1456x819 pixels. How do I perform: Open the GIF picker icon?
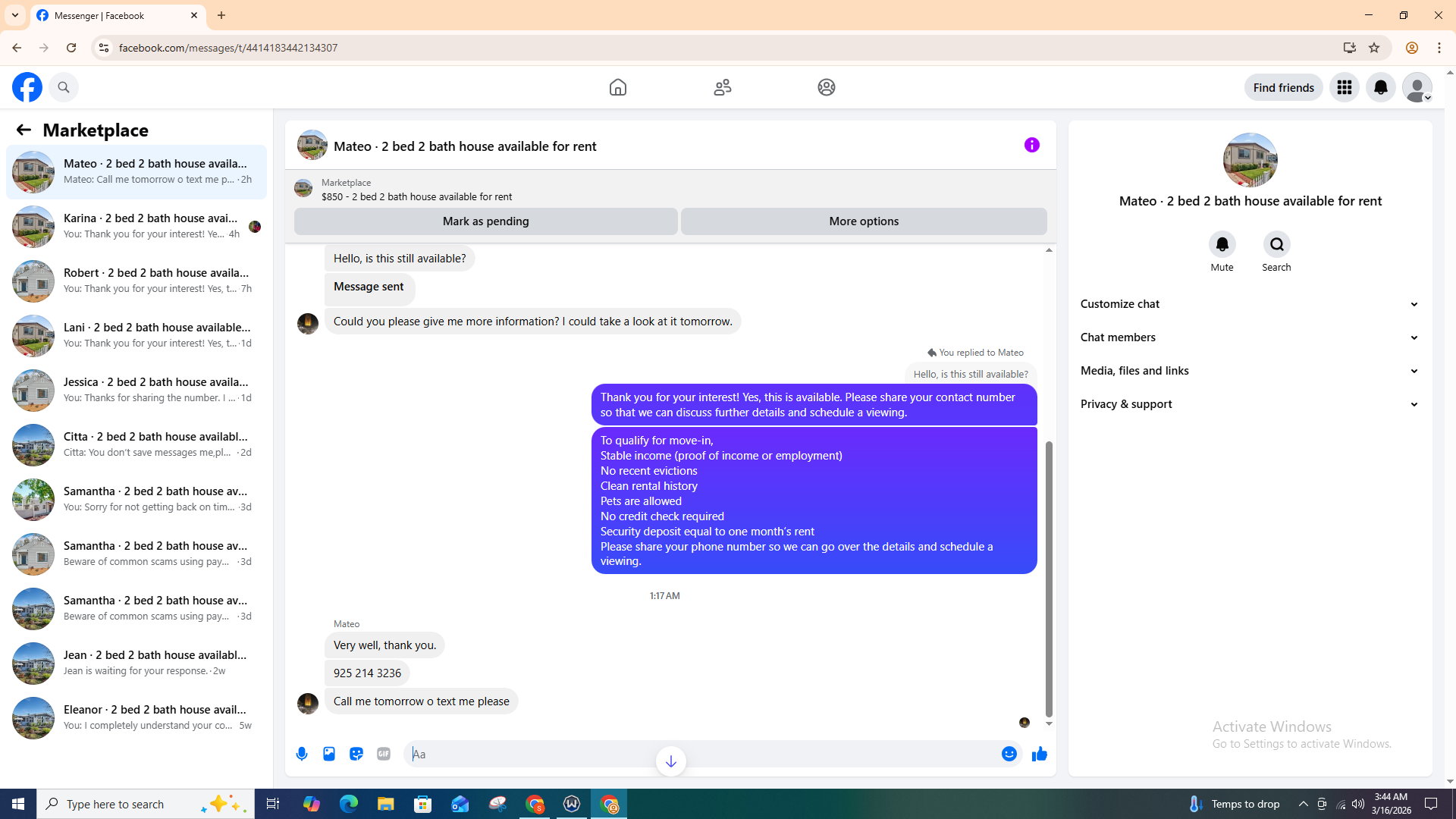tap(384, 754)
